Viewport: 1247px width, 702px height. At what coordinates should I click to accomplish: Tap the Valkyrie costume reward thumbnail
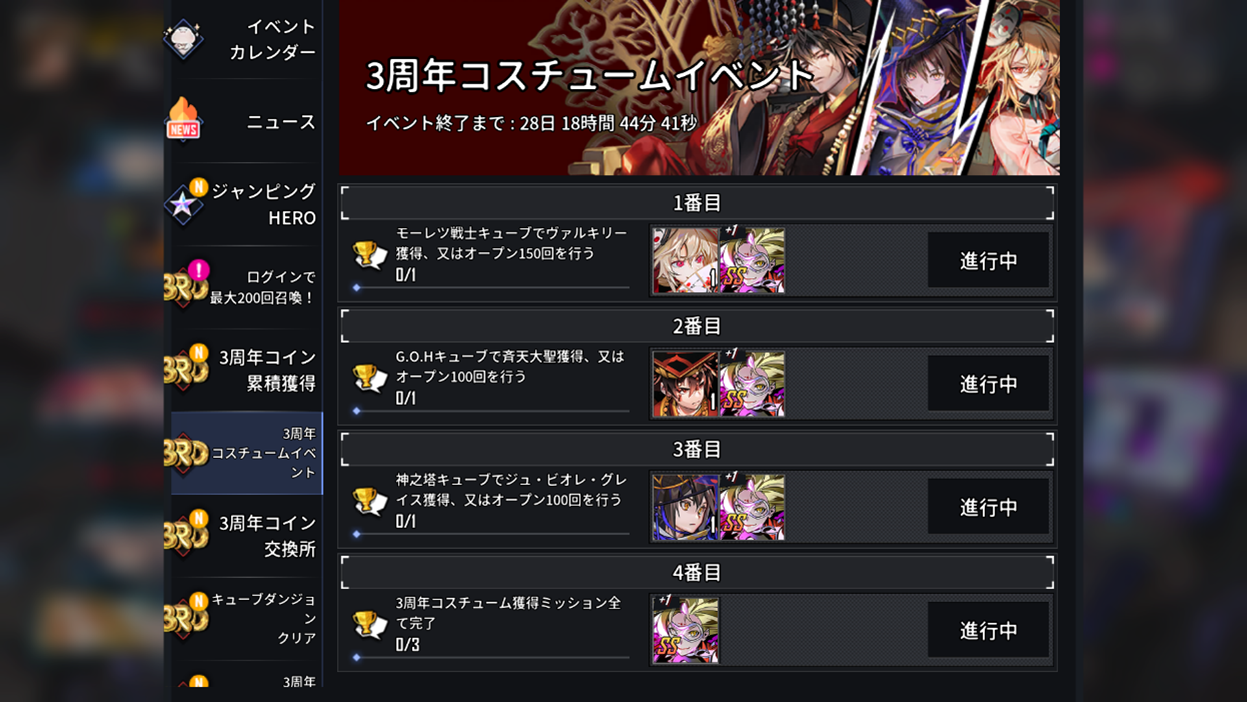(x=685, y=260)
